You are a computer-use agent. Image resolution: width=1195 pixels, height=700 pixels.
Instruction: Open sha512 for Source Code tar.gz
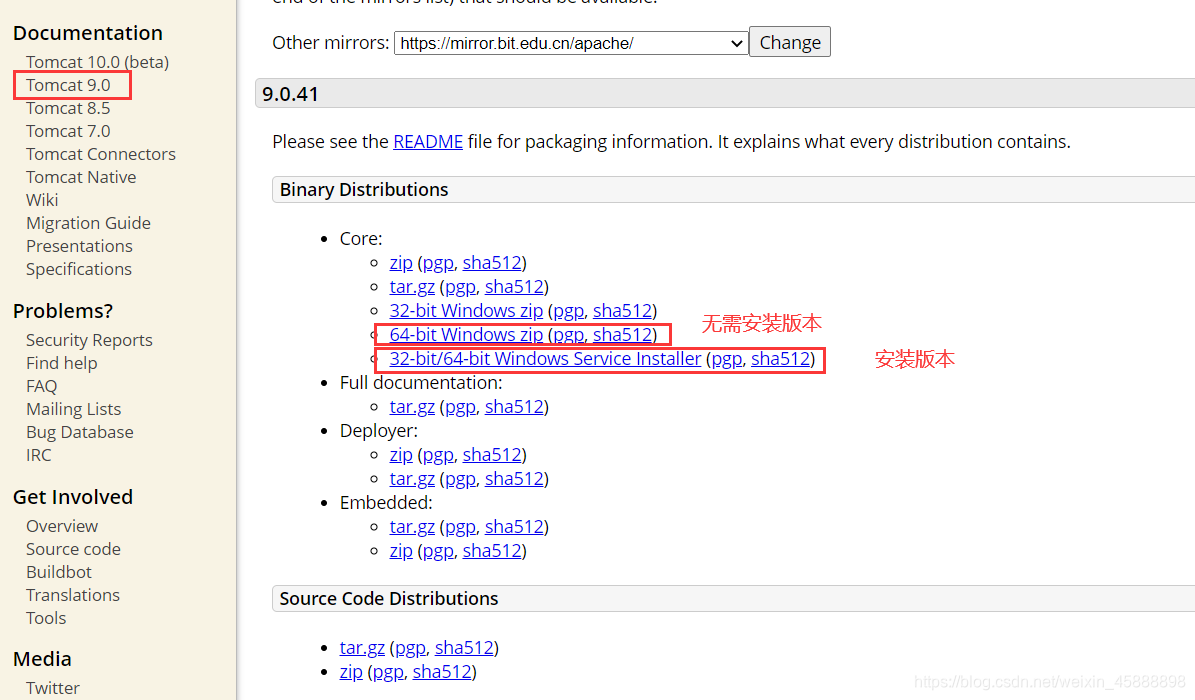click(464, 647)
